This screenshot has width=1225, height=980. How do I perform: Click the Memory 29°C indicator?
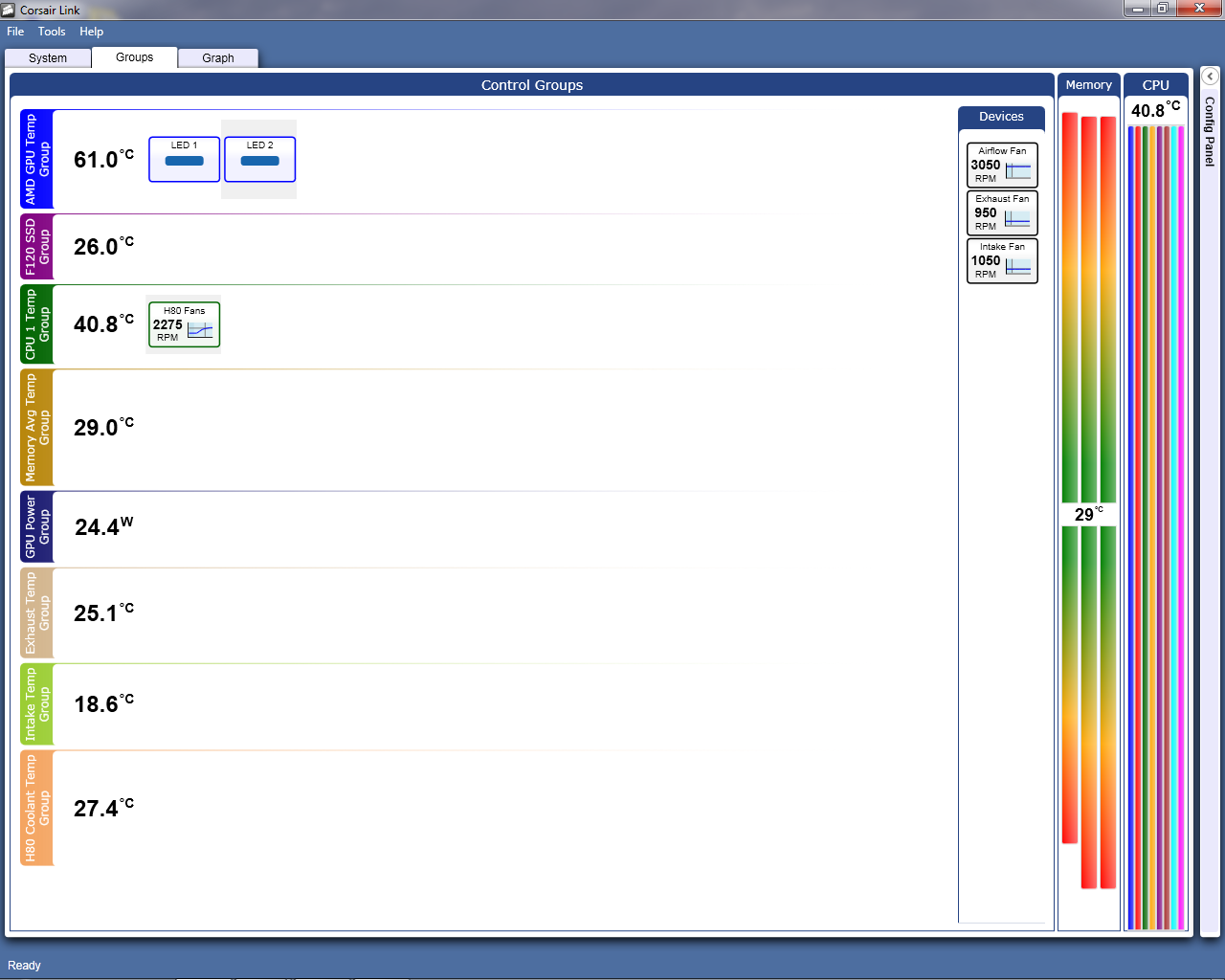tap(1089, 515)
